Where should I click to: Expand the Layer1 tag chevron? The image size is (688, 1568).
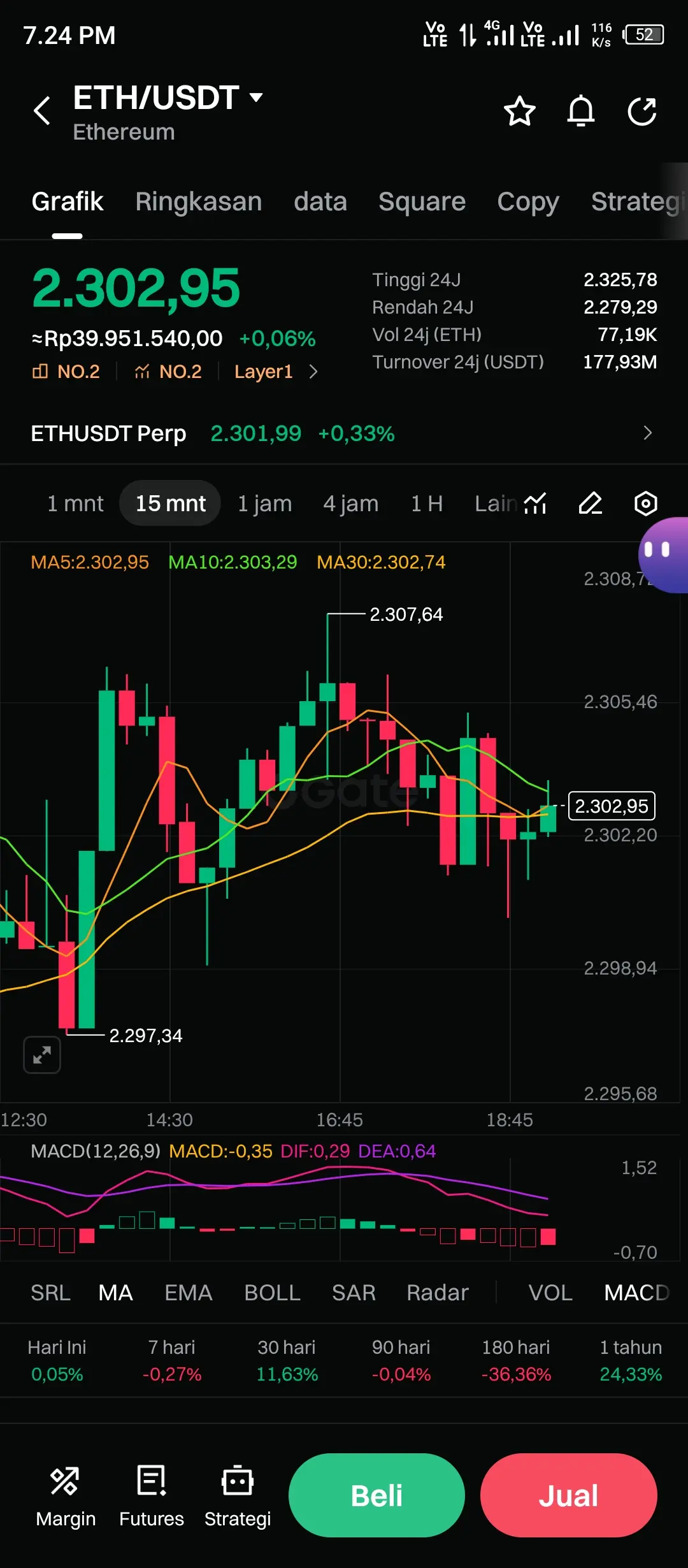(x=313, y=372)
